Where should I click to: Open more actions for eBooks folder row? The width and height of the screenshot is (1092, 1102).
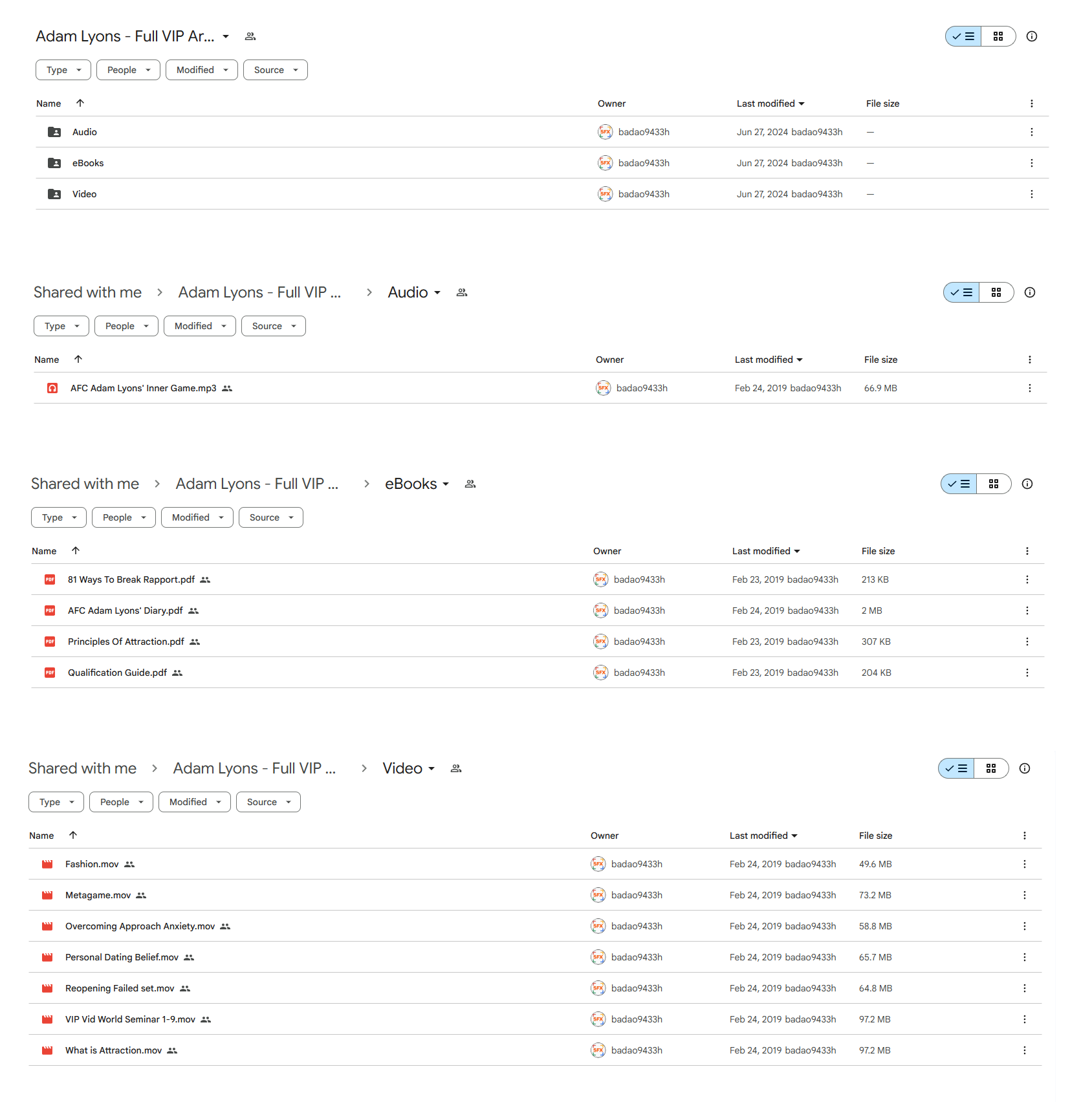(x=1032, y=163)
